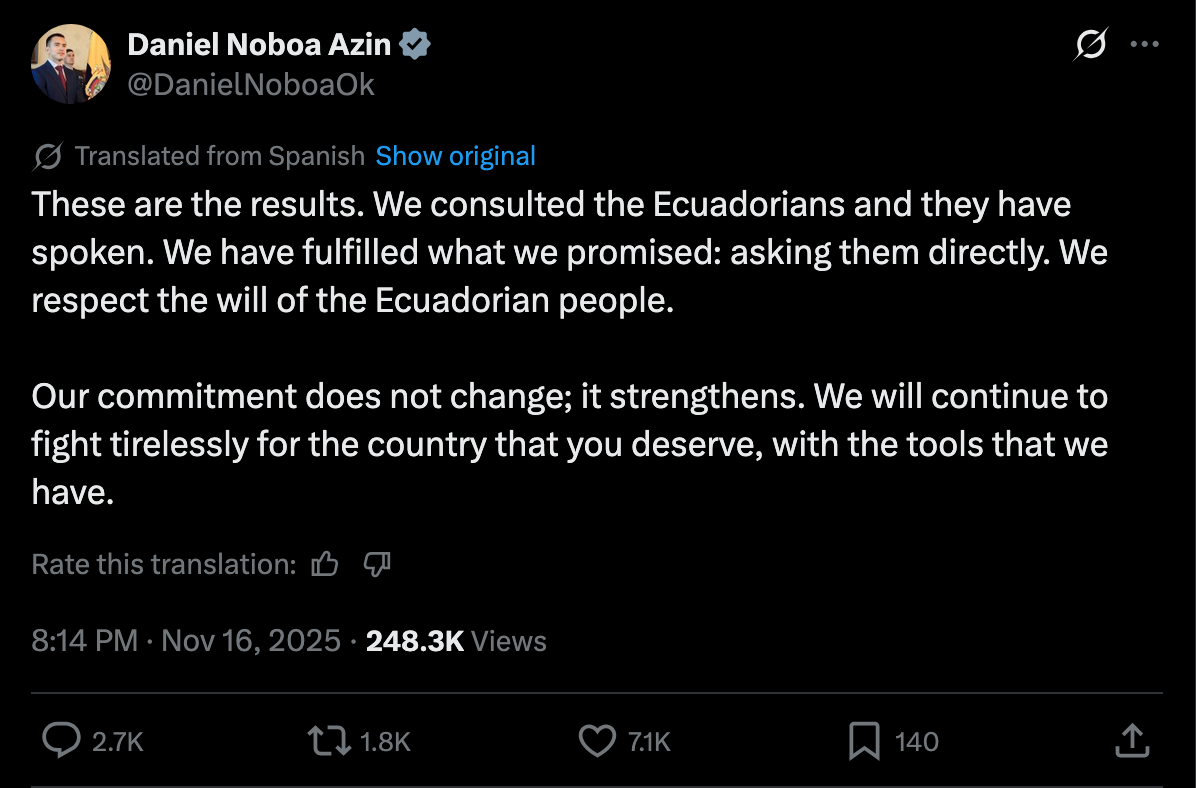The image size is (1196, 788).
Task: Open Daniel Noboa Azin's profile picture
Action: click(70, 63)
